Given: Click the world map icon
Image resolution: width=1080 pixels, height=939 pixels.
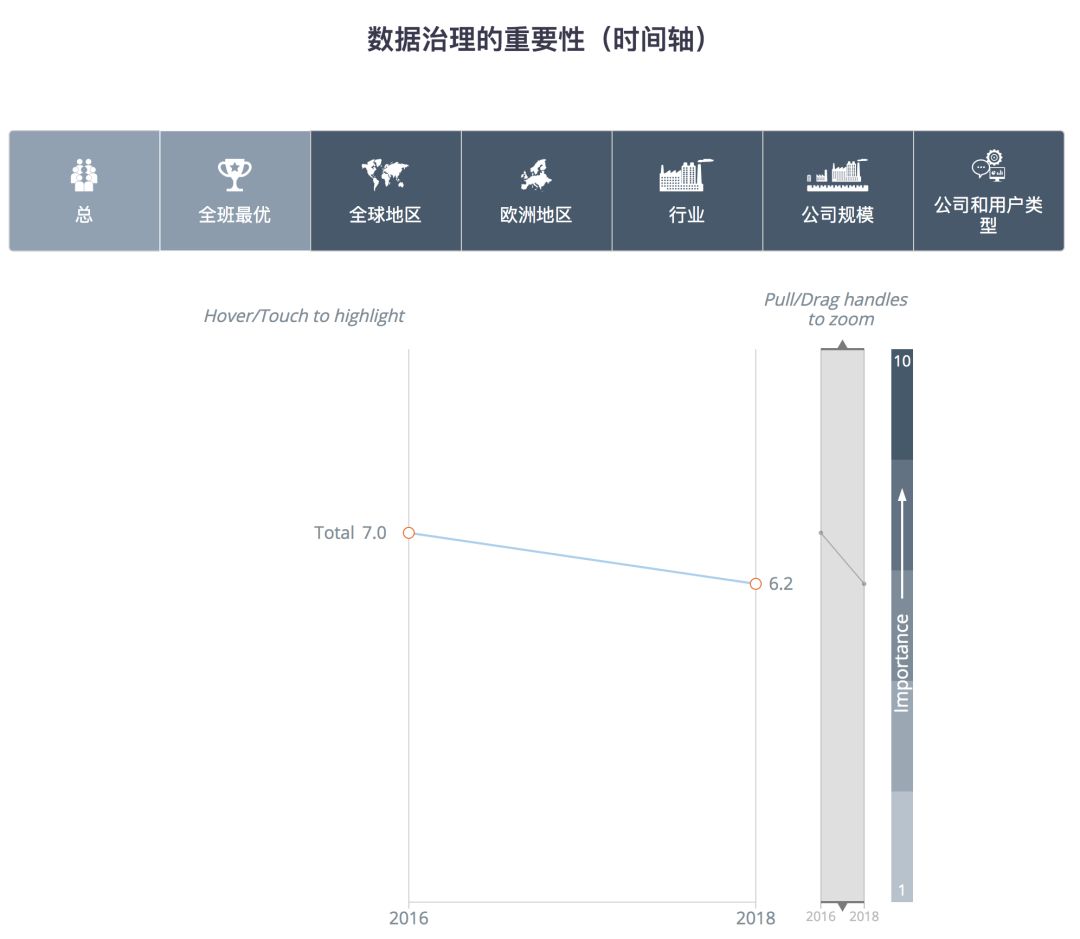Looking at the screenshot, I should (385, 175).
